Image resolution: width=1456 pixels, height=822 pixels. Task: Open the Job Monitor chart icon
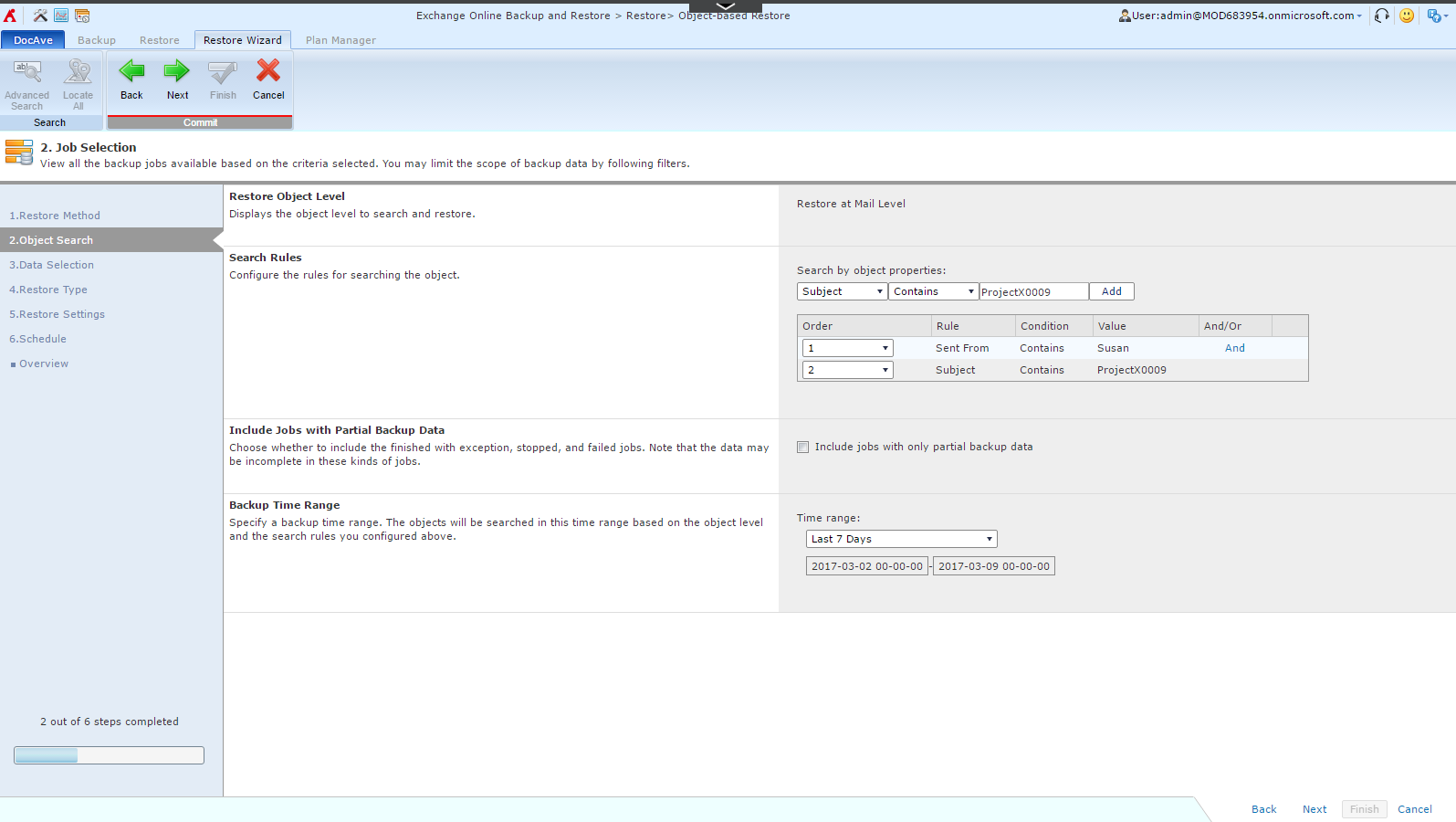coord(61,16)
